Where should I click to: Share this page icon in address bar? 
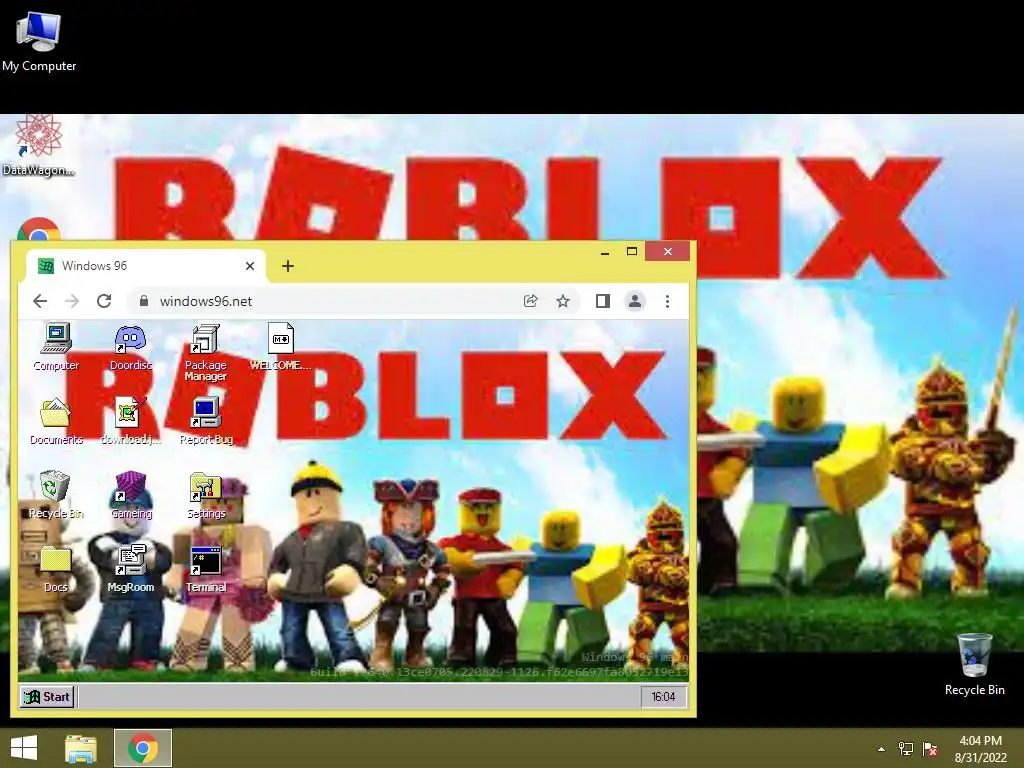530,301
